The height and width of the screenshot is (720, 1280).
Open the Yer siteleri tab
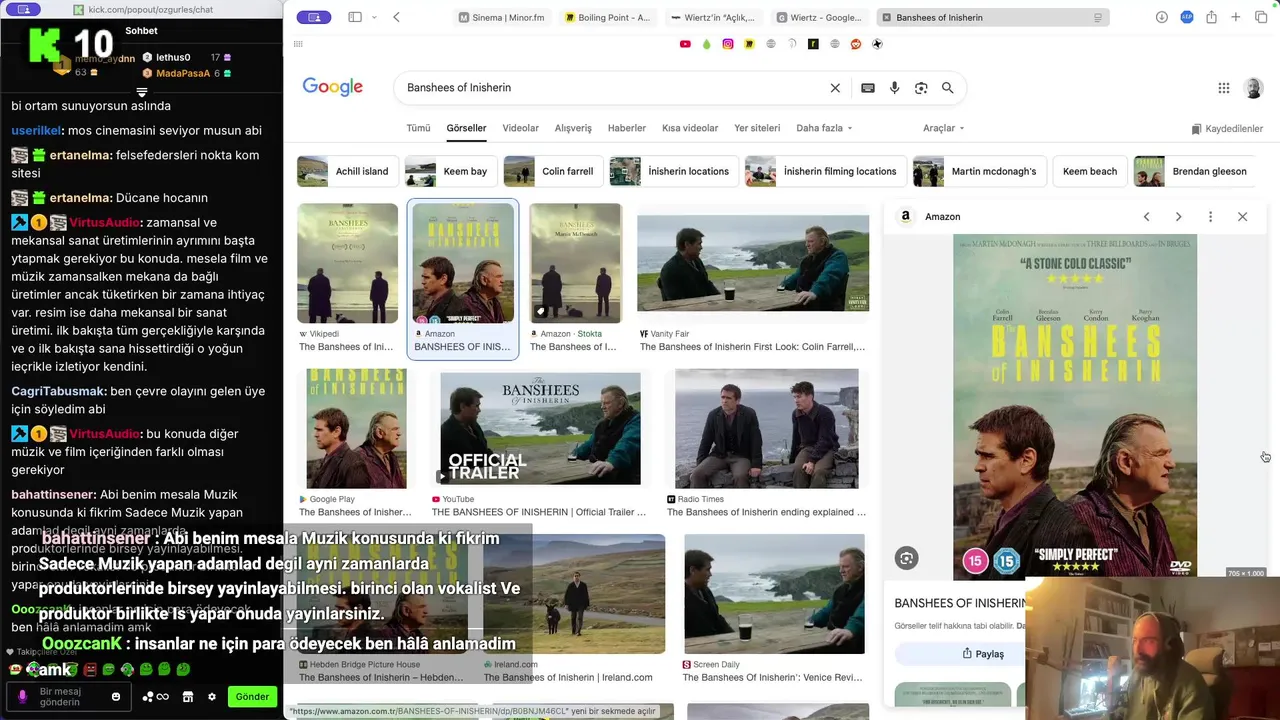pos(757,128)
